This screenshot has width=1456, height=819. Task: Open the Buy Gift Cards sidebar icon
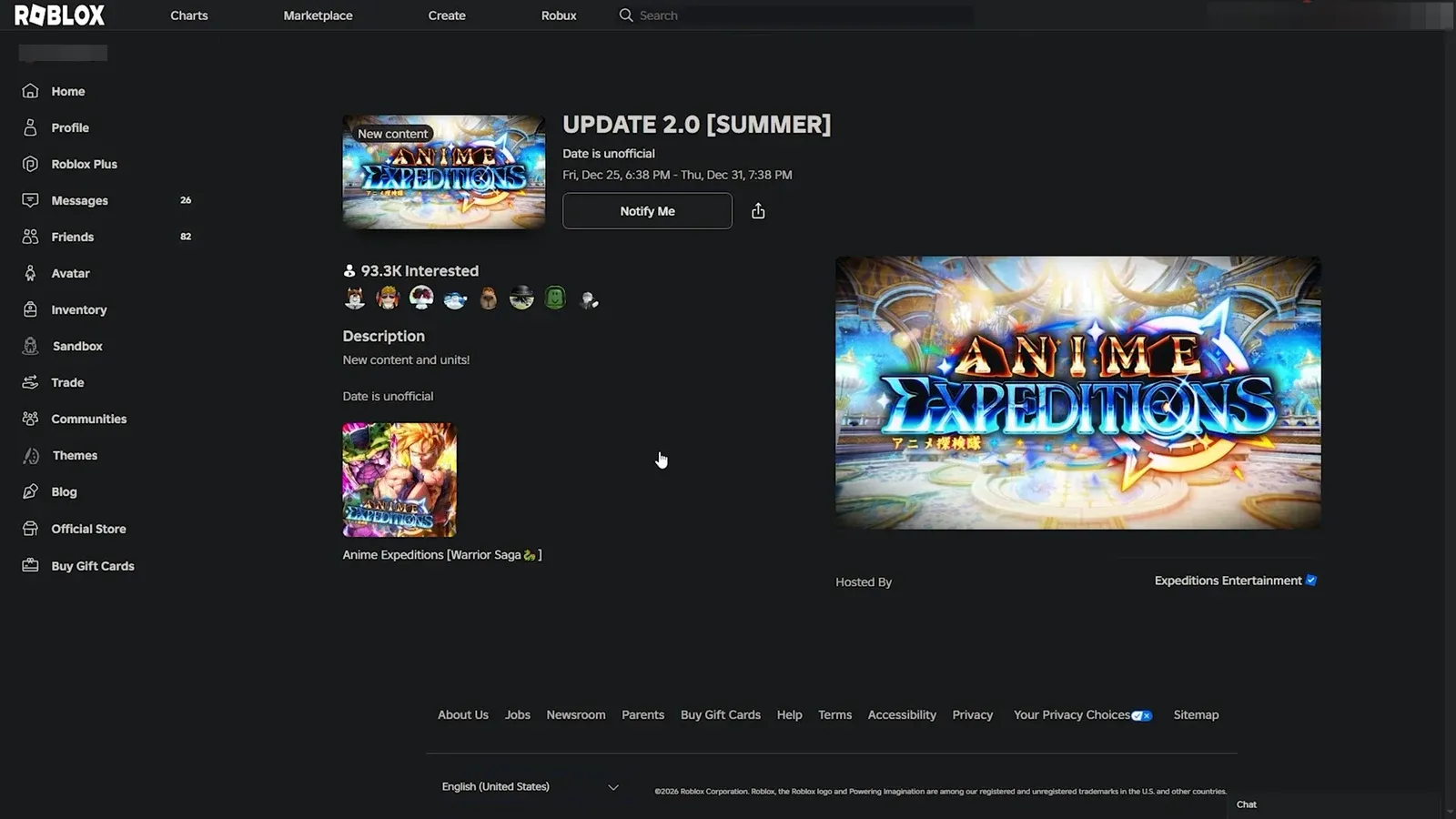point(30,565)
